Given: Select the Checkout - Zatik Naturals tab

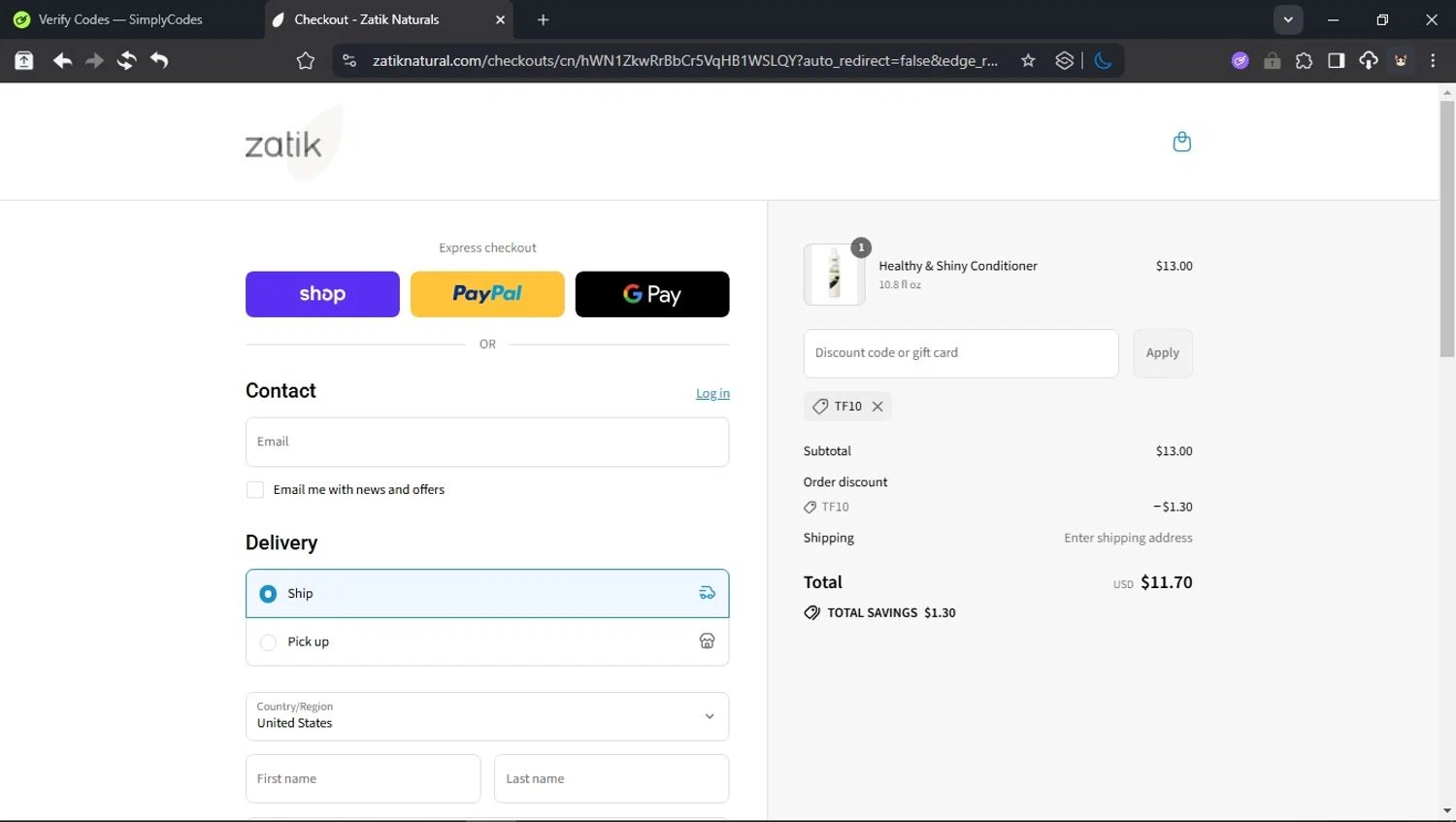Looking at the screenshot, I should click(x=388, y=19).
